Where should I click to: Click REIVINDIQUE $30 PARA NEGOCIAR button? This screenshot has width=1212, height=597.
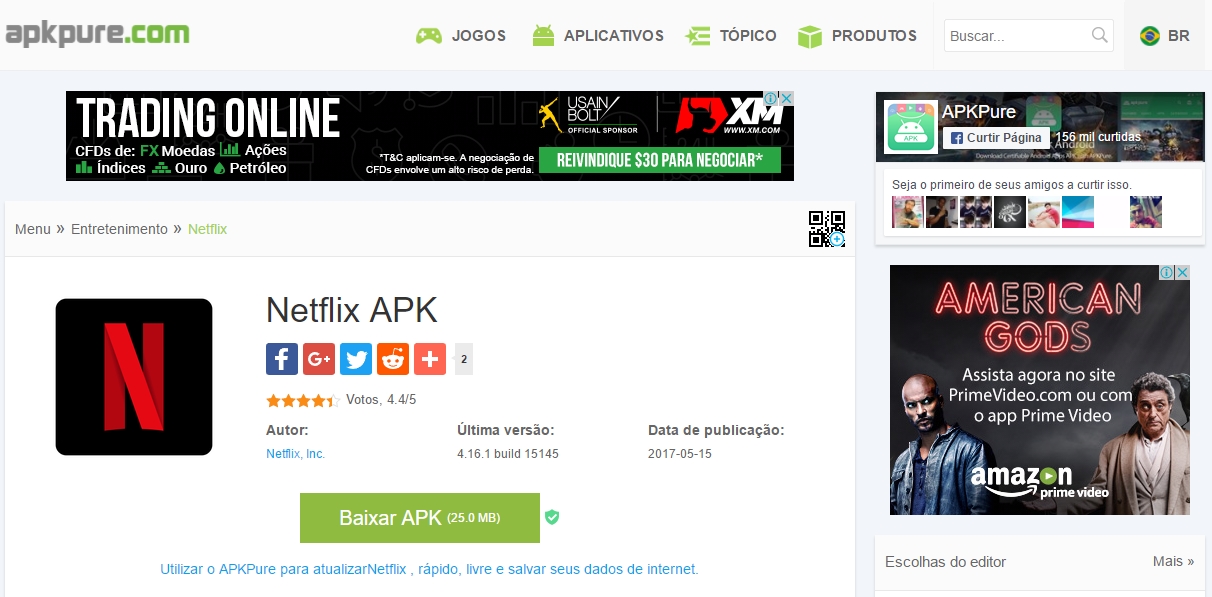(658, 160)
